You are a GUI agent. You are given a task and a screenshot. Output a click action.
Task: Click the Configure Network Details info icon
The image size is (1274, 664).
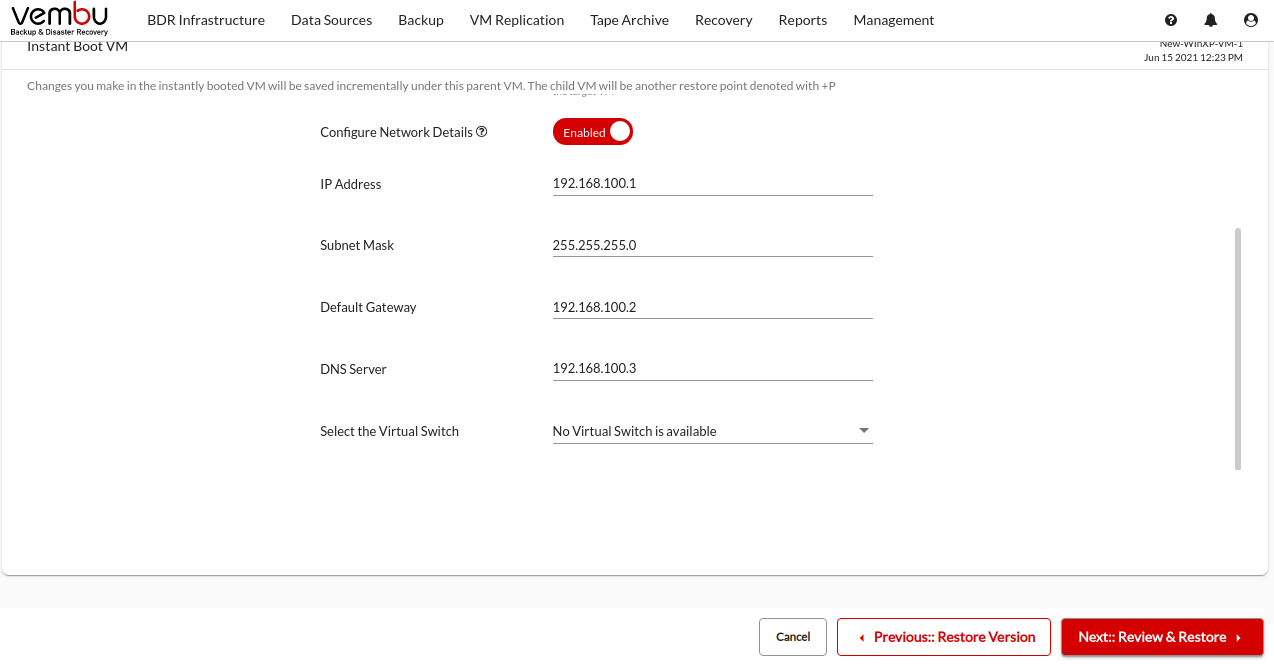[482, 132]
